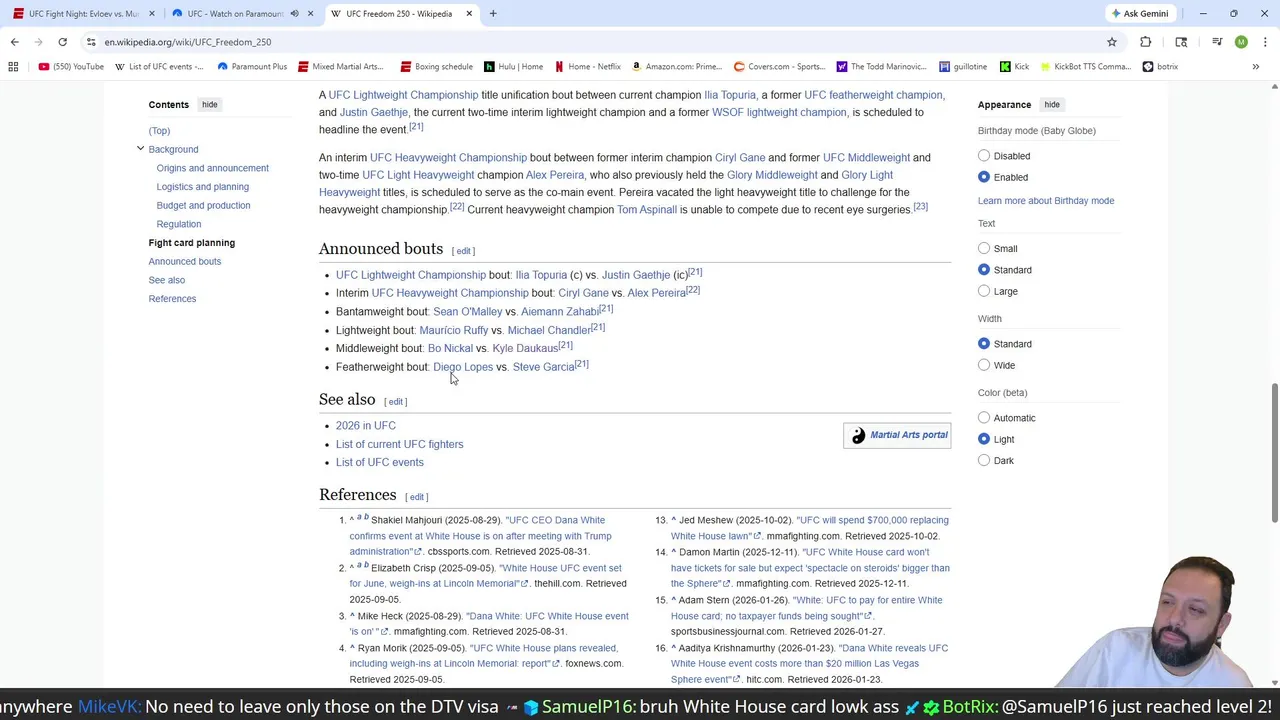Image resolution: width=1280 pixels, height=720 pixels.
Task: Open the List of UFC events bookmark
Action: click(159, 67)
